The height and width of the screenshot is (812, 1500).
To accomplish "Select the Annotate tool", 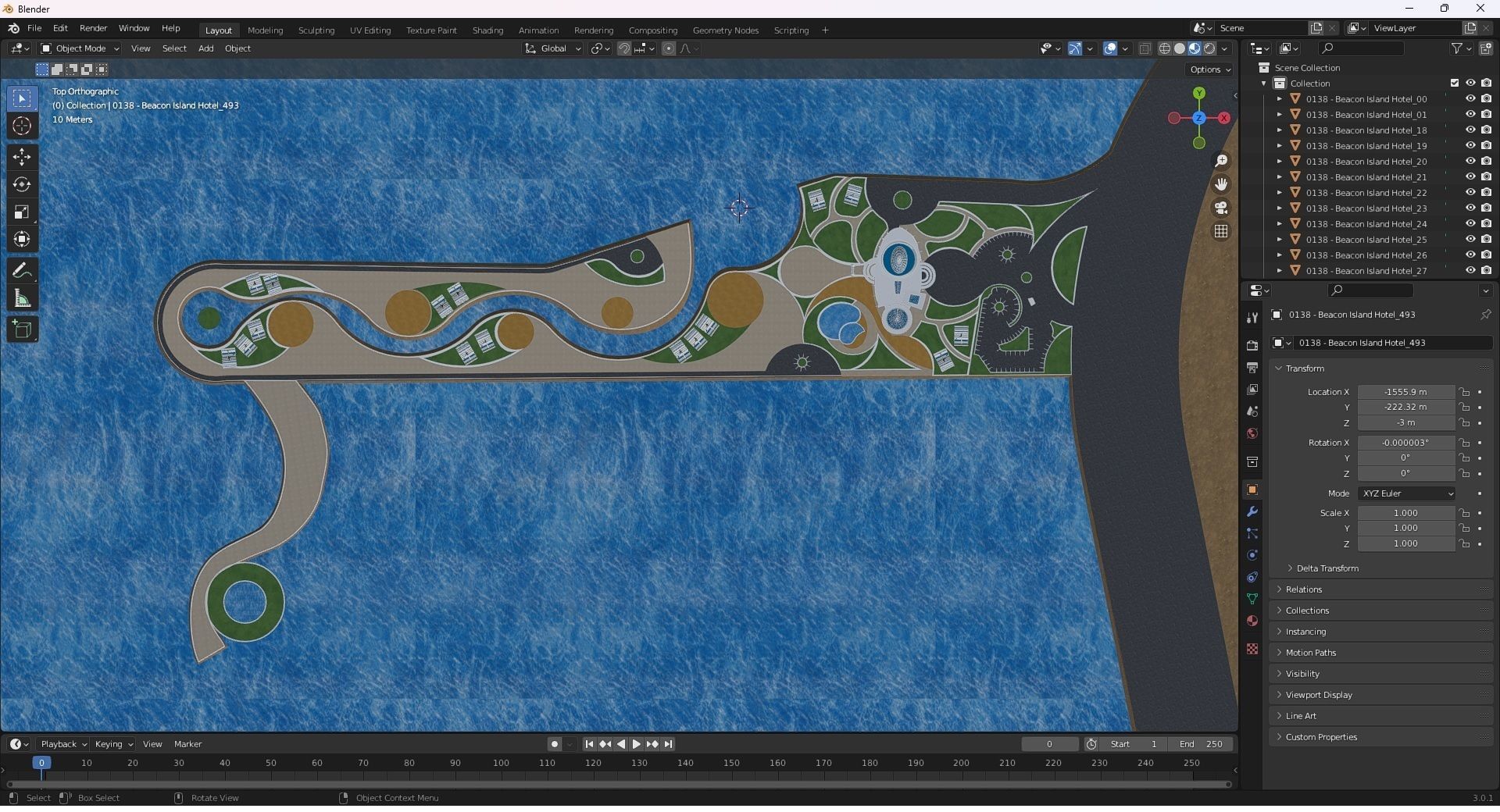I will pyautogui.click(x=22, y=271).
